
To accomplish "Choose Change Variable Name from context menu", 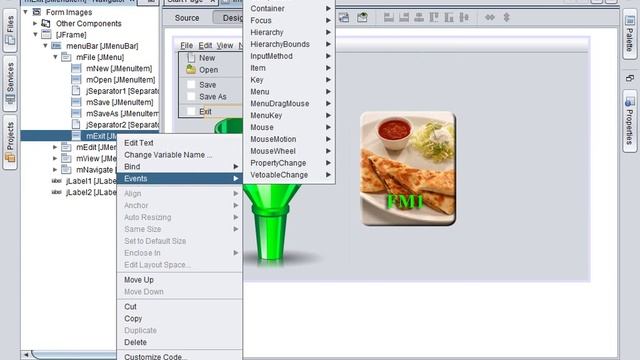I will [x=180, y=155].
